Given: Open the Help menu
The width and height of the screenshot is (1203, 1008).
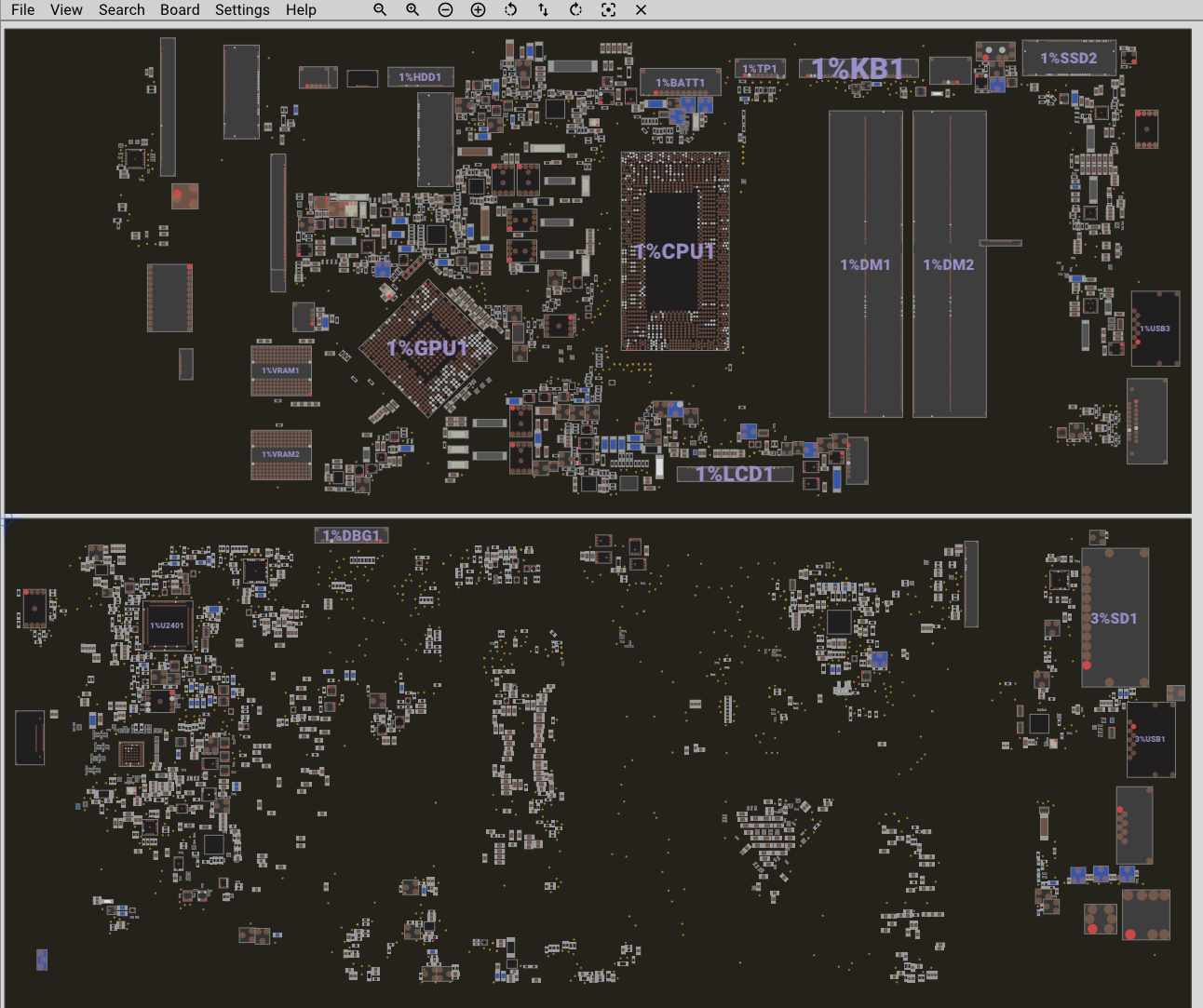Looking at the screenshot, I should [x=301, y=9].
